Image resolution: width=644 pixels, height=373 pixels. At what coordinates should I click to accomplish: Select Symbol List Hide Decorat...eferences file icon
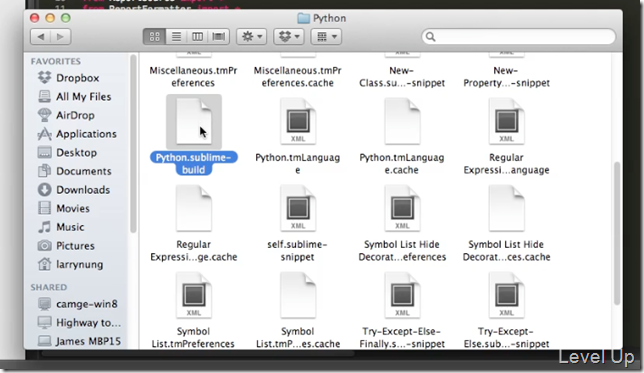[402, 209]
